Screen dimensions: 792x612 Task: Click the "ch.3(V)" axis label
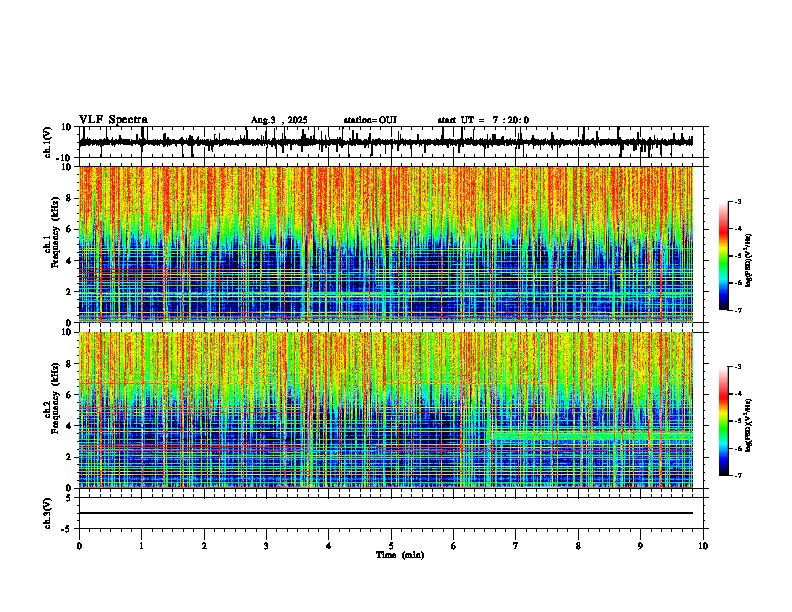click(48, 514)
